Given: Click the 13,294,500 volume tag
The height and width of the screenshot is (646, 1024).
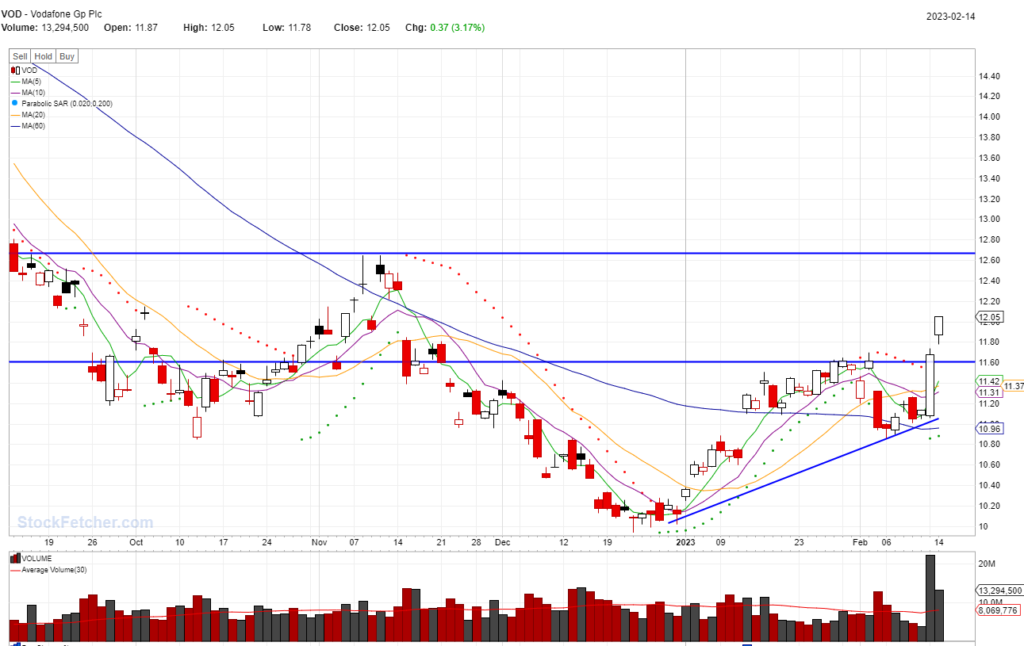Looking at the screenshot, I should click(1000, 590).
